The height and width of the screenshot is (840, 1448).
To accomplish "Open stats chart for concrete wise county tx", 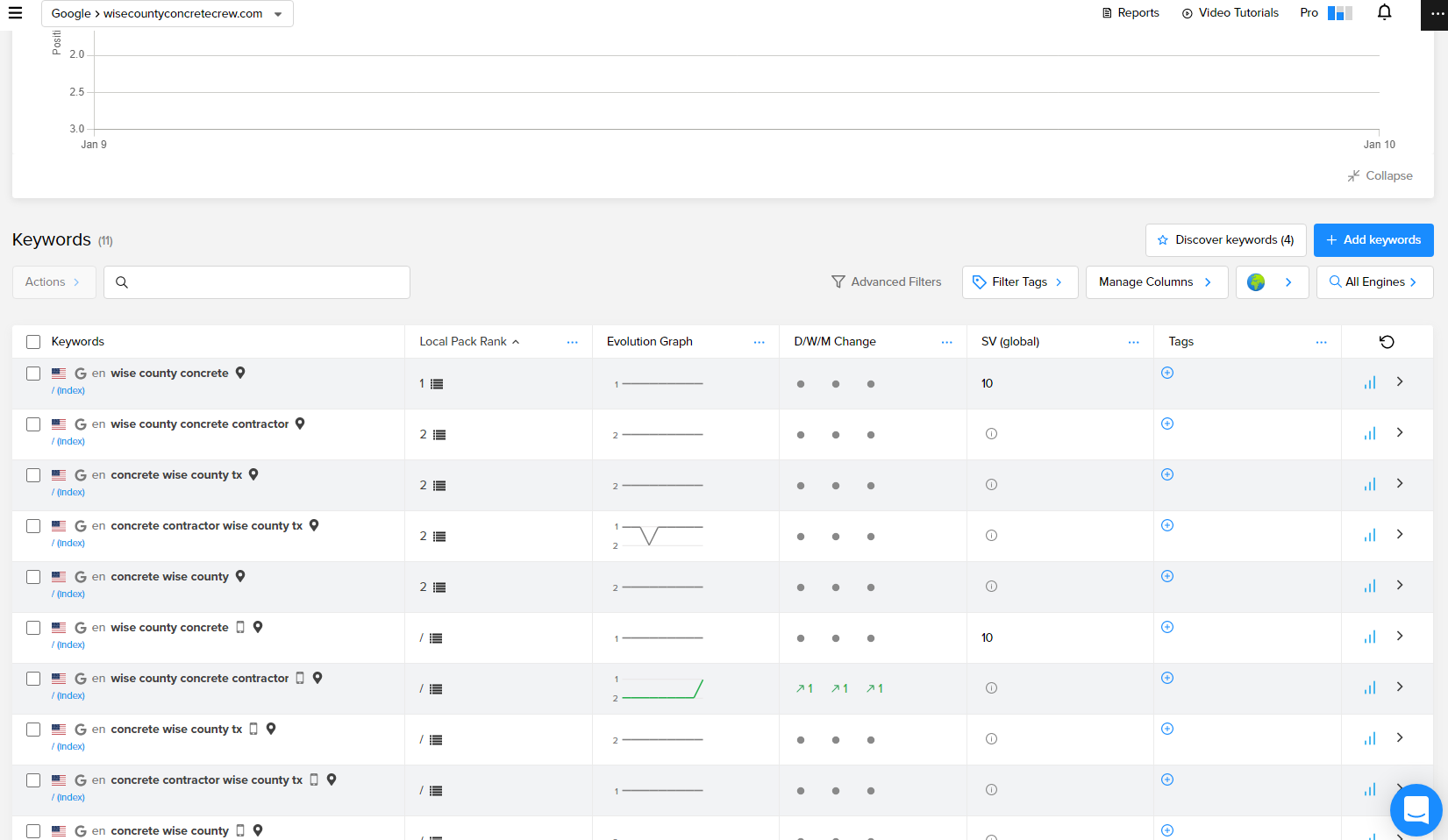I will click(x=1370, y=484).
